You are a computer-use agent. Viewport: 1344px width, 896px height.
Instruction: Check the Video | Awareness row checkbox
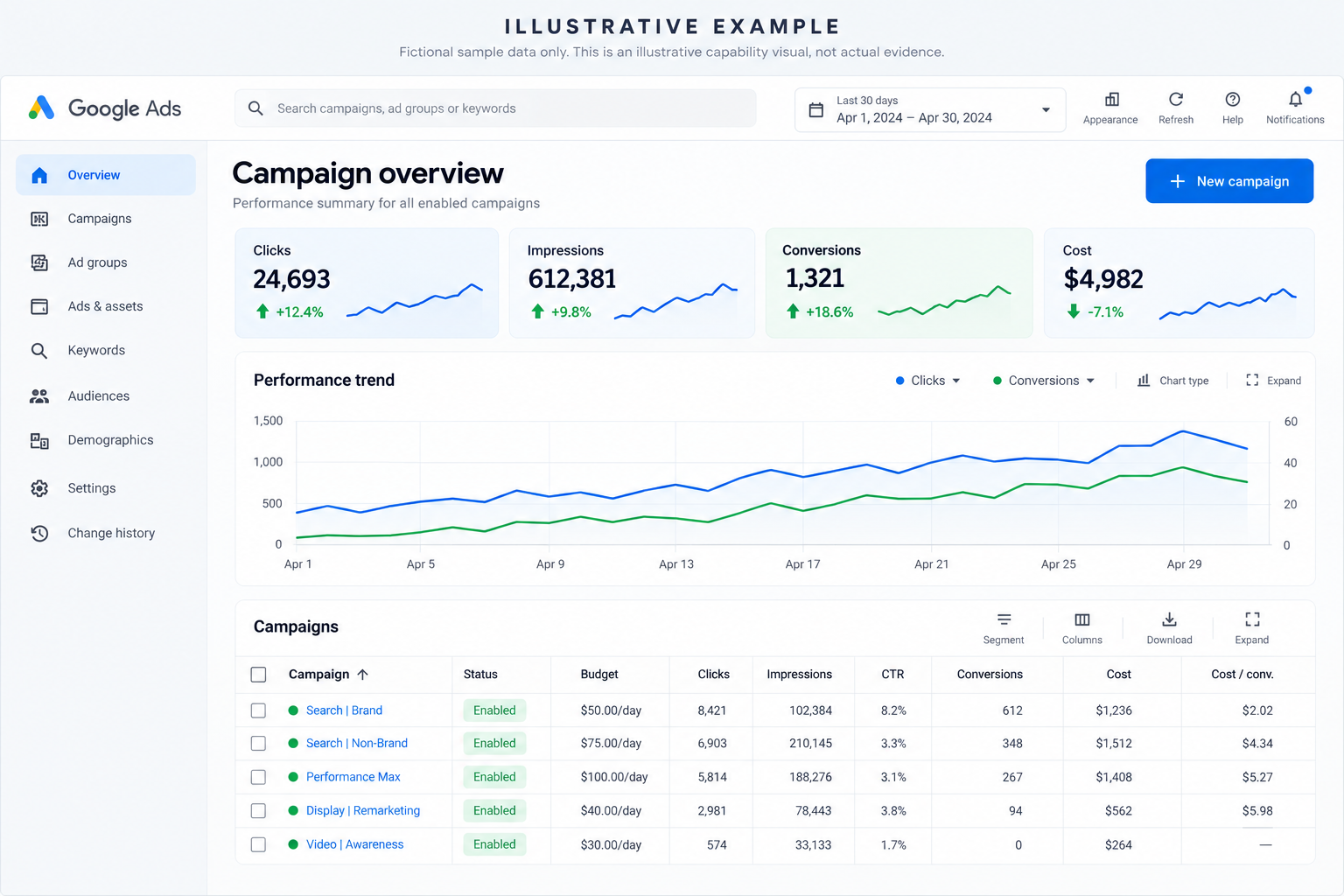[258, 844]
